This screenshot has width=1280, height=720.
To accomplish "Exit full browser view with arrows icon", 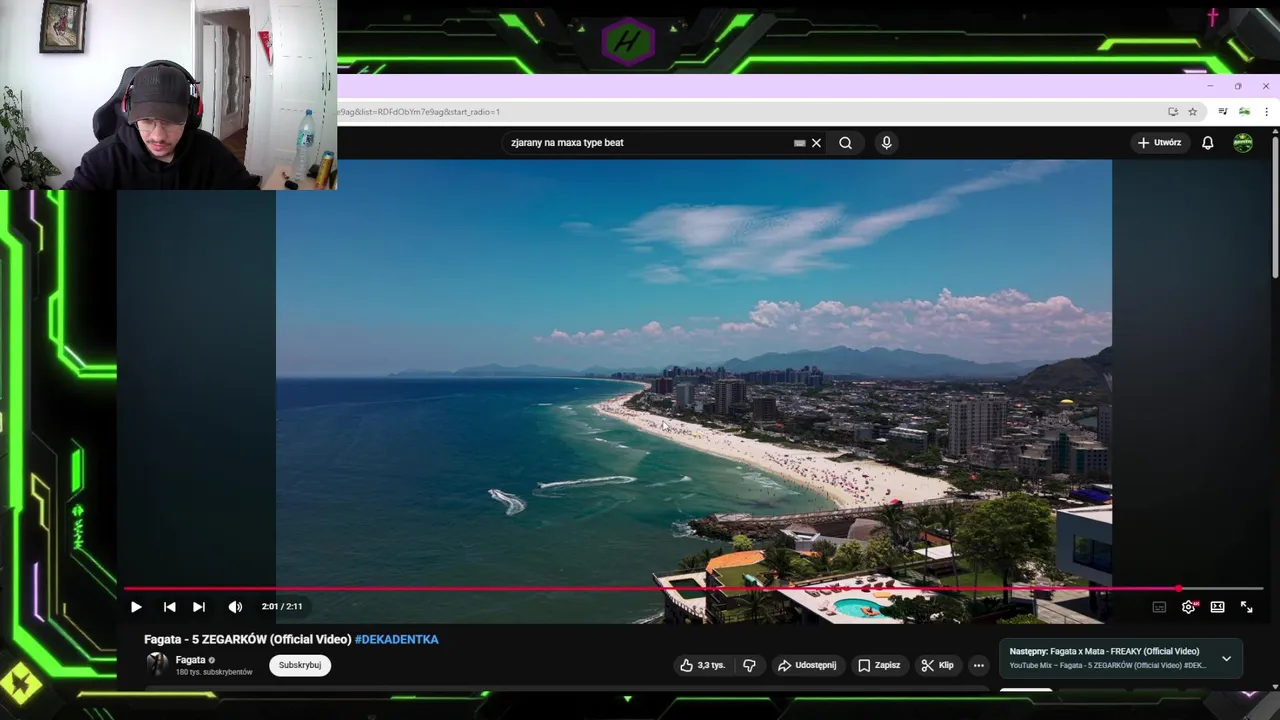I will click(x=1246, y=607).
